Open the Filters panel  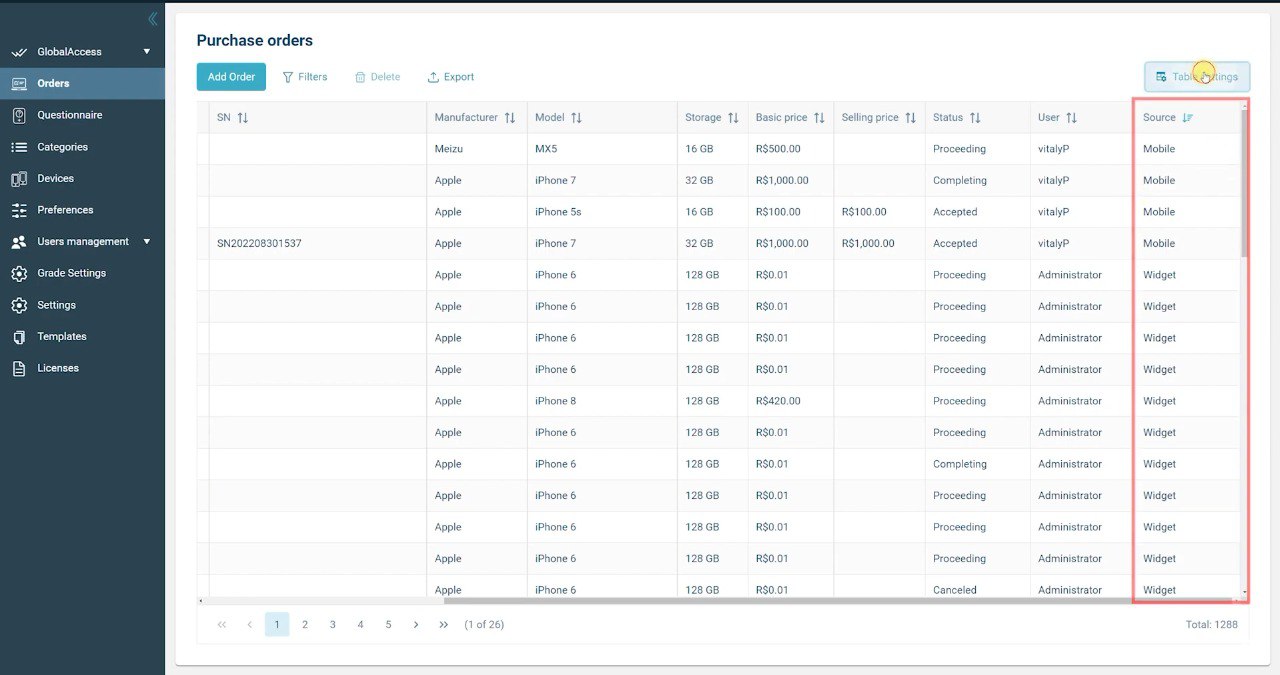point(305,77)
